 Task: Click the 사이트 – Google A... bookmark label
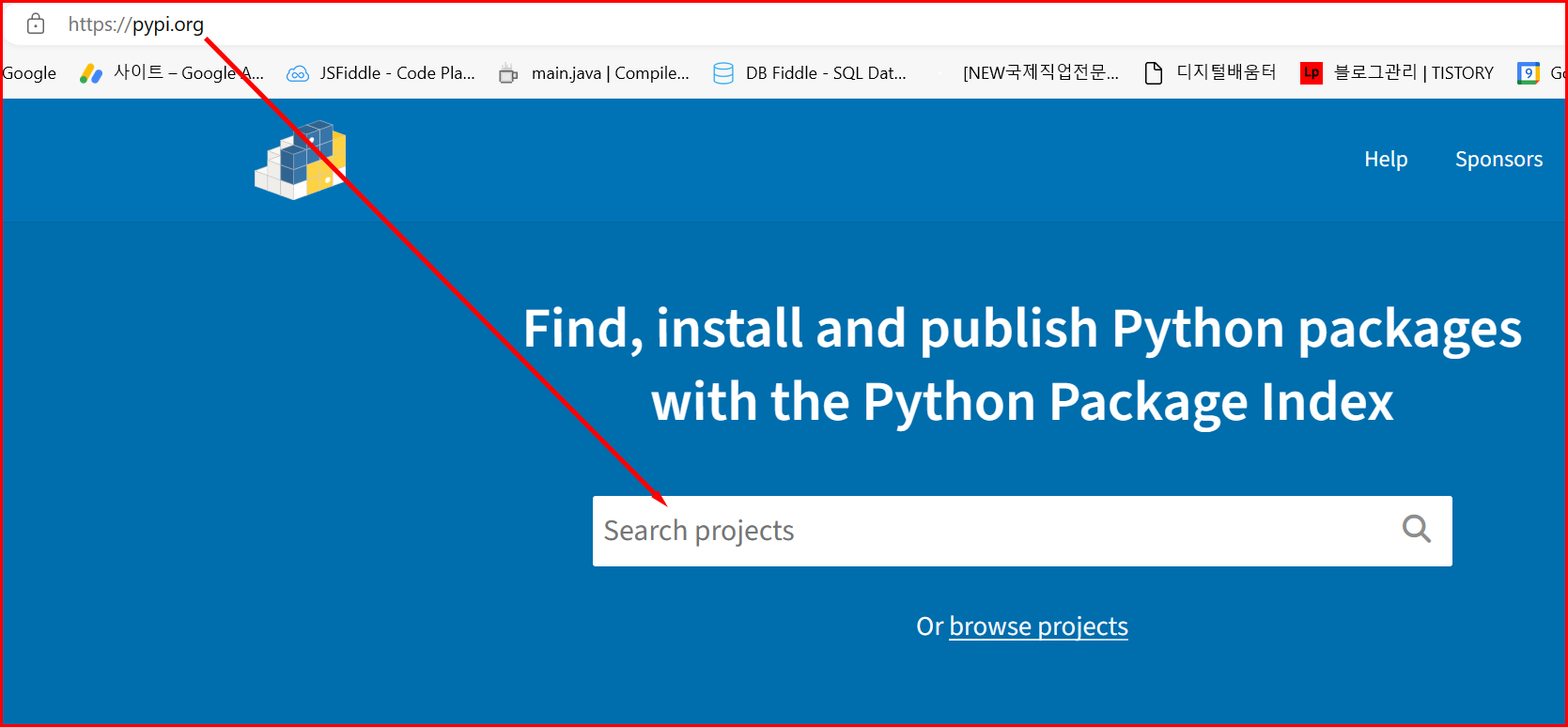pyautogui.click(x=189, y=73)
